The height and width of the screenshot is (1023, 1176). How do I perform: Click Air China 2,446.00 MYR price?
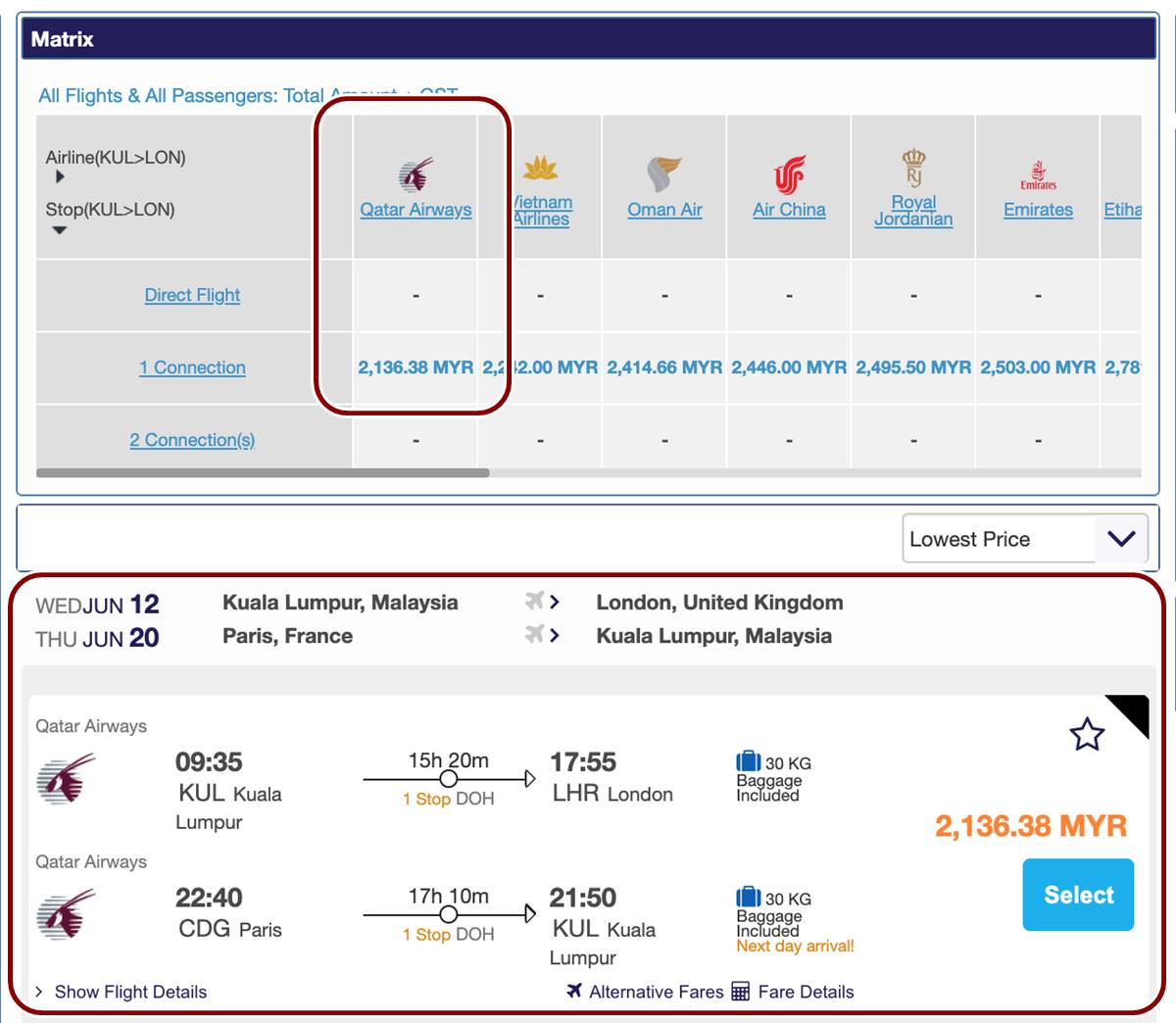click(789, 367)
